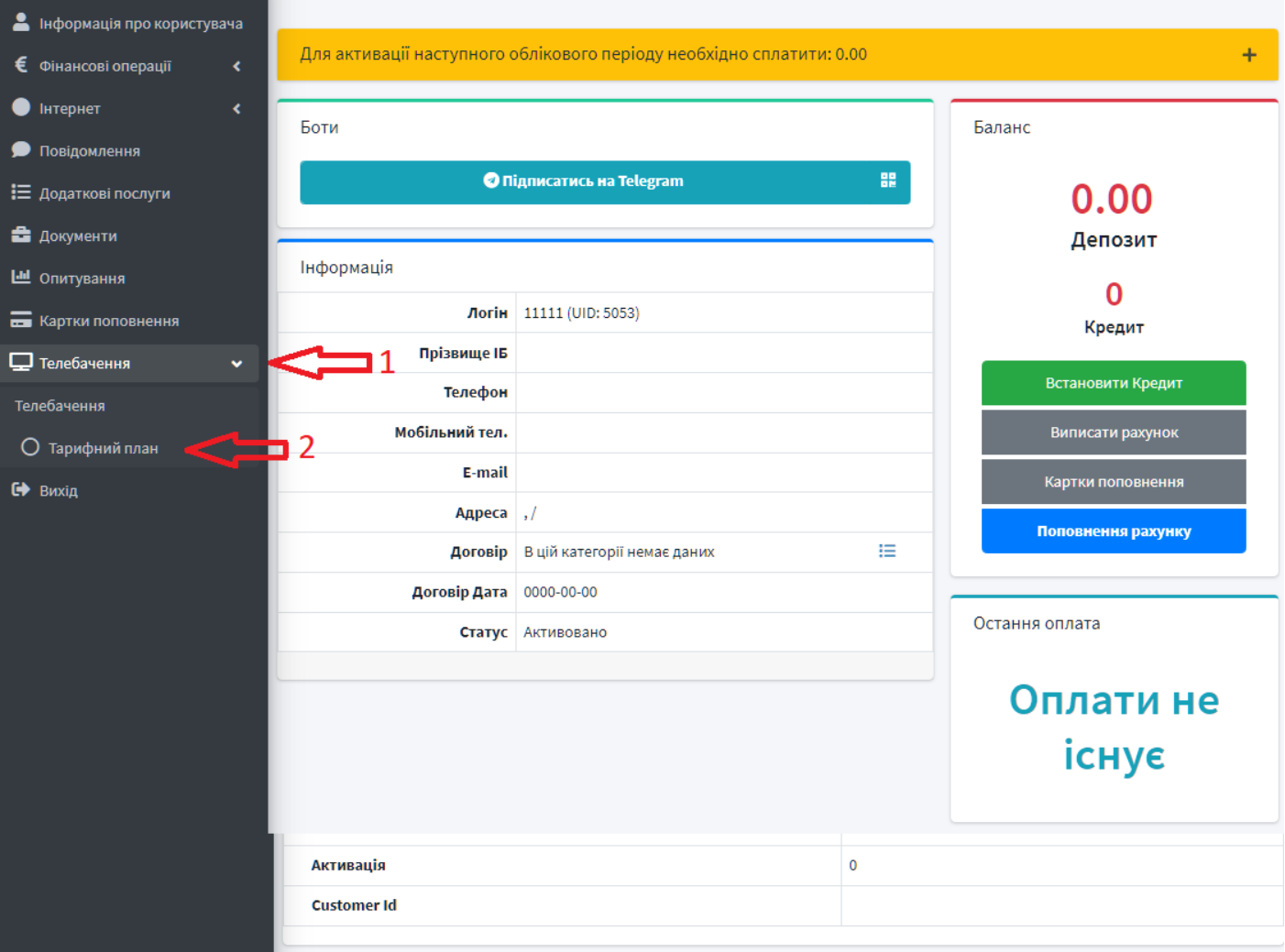Select the Тарифний план circle option
Screen dimensions: 1285x952
[30, 447]
